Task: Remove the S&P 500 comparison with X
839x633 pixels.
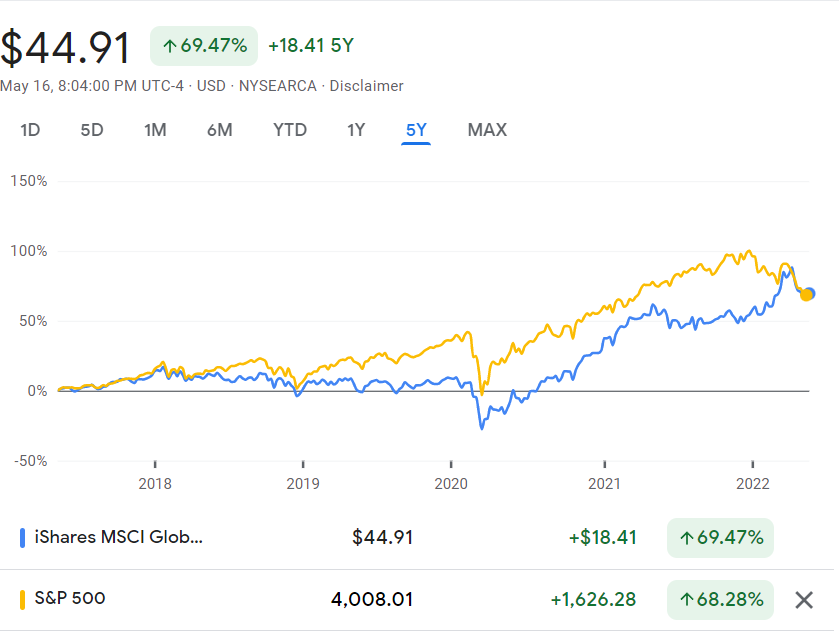Action: [x=803, y=600]
